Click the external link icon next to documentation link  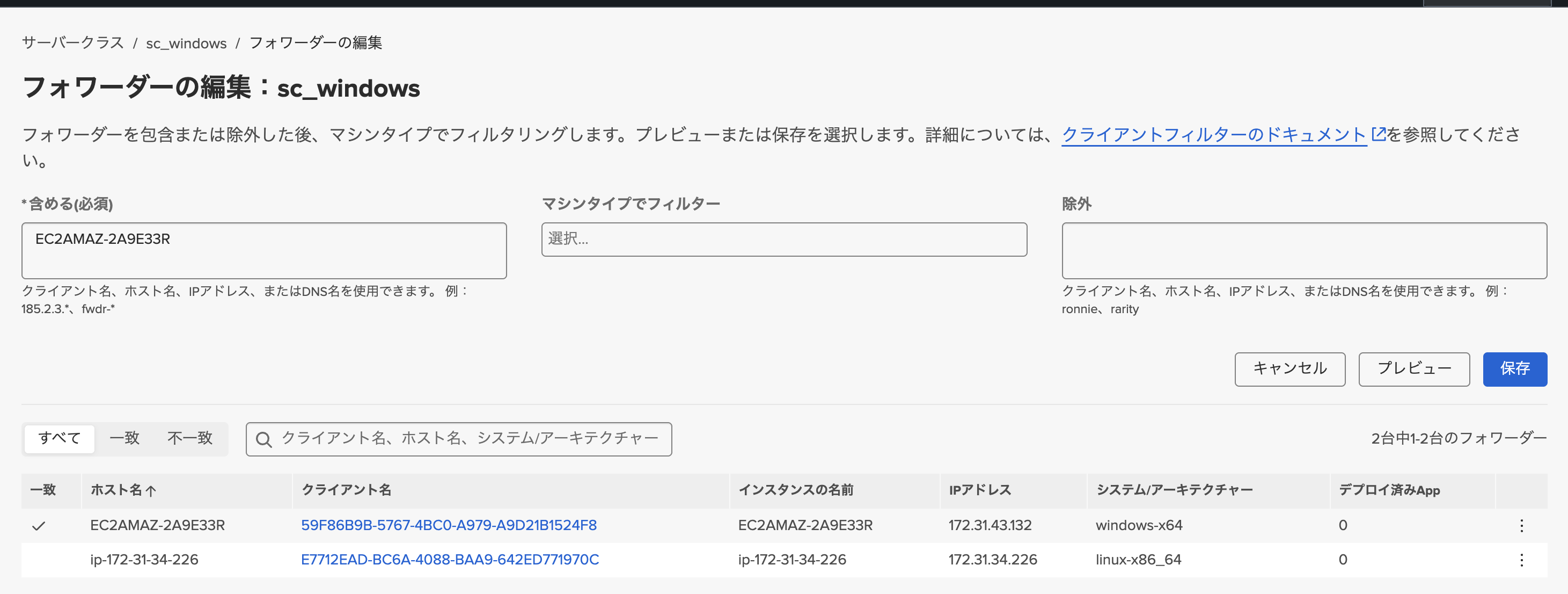click(1378, 135)
